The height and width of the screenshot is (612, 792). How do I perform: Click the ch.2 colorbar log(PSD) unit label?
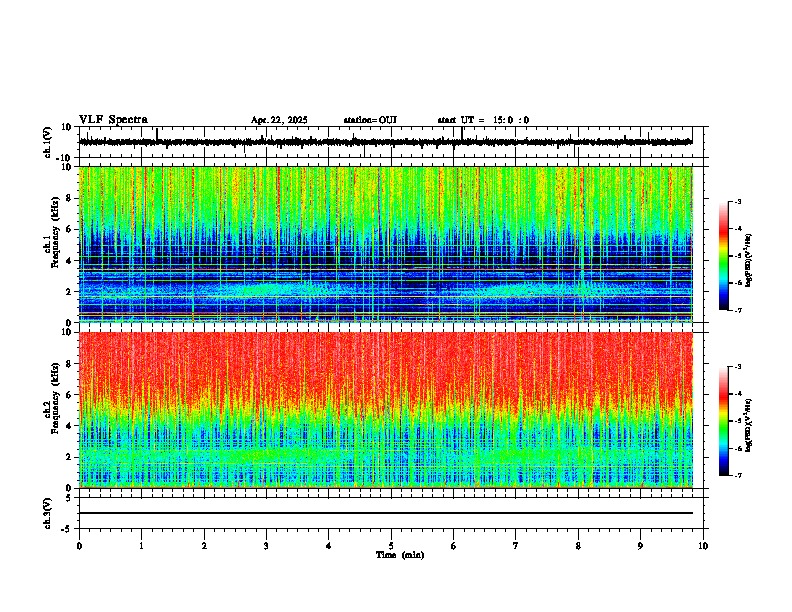(x=748, y=425)
